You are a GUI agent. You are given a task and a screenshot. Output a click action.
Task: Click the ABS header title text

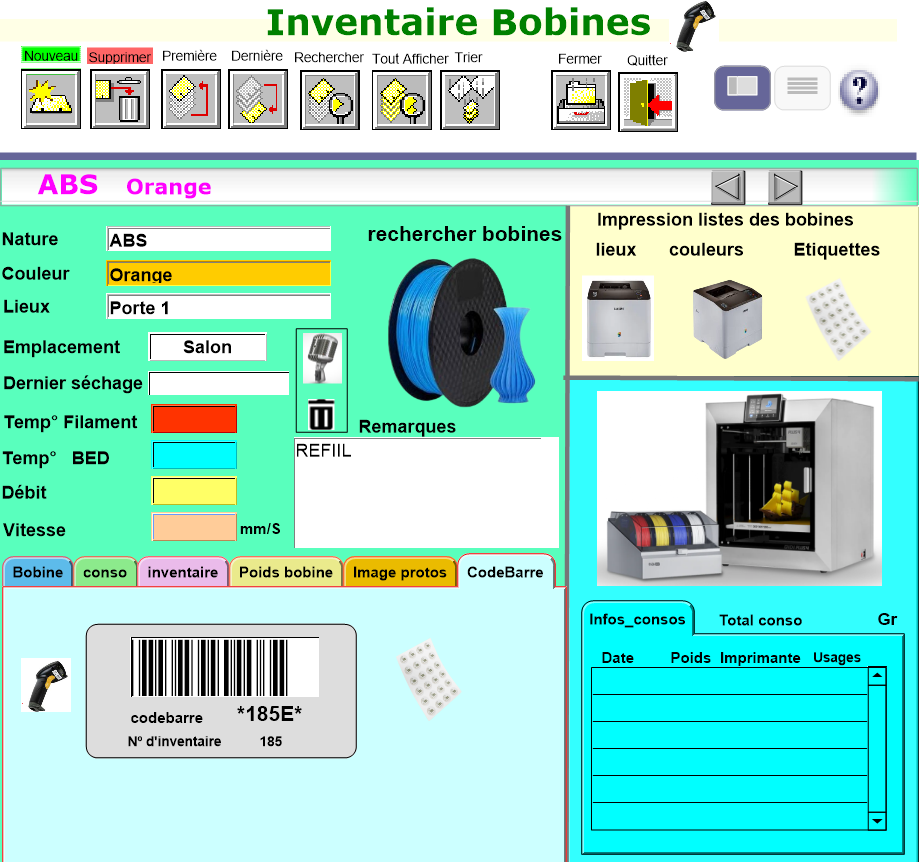tap(68, 185)
